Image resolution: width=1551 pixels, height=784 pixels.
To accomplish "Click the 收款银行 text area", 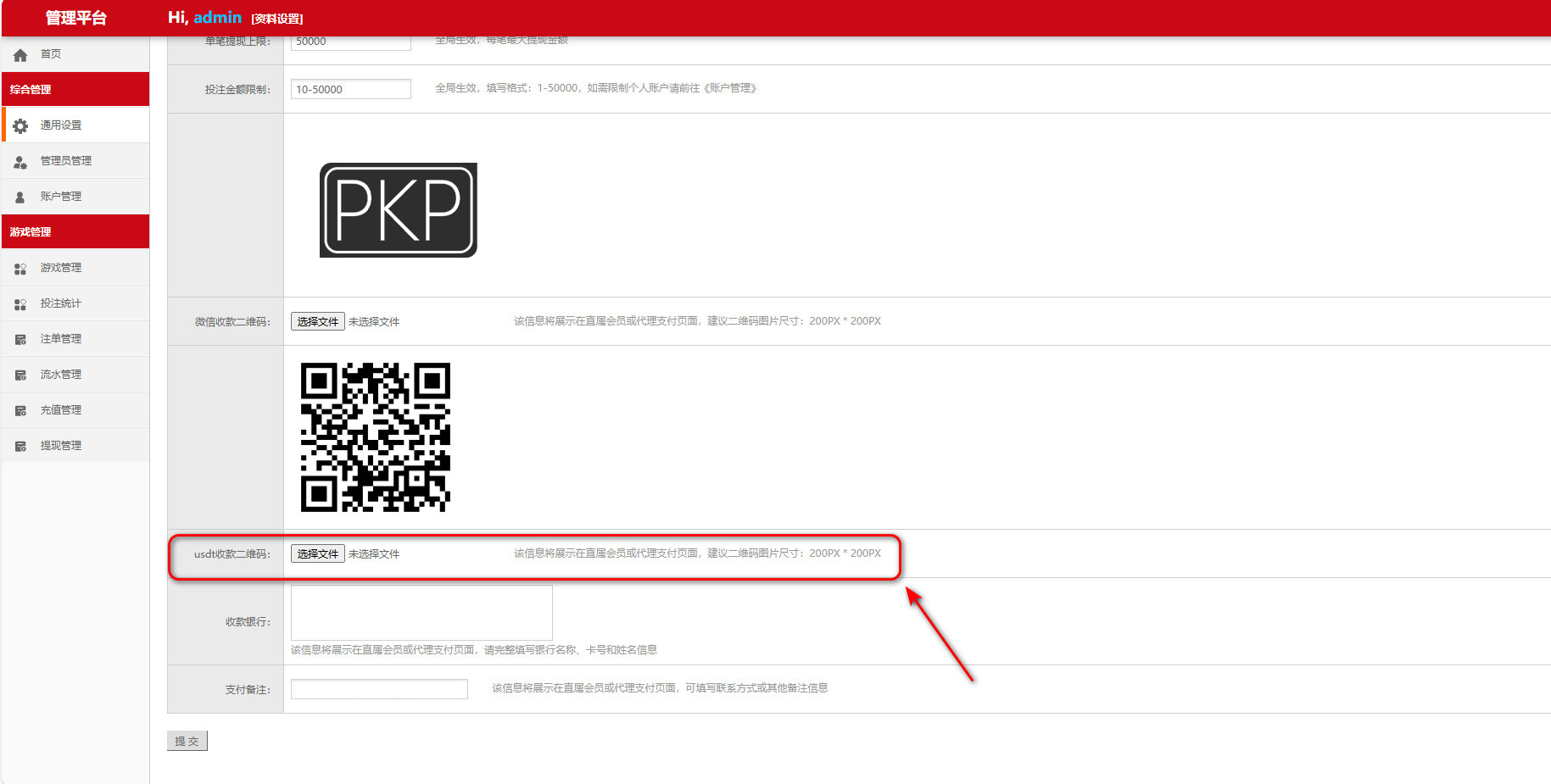I will click(x=421, y=613).
